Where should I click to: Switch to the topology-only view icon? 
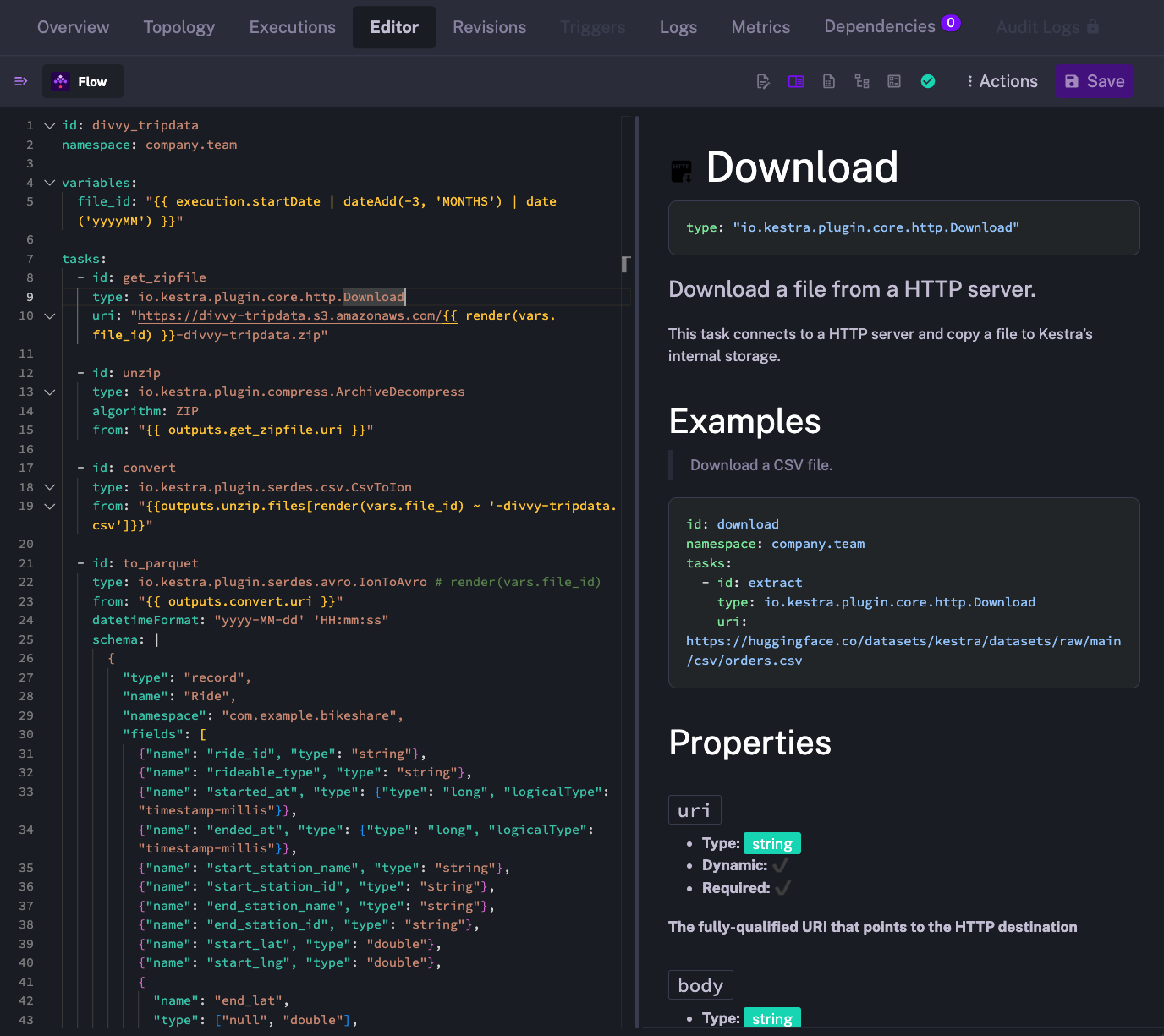click(x=862, y=81)
